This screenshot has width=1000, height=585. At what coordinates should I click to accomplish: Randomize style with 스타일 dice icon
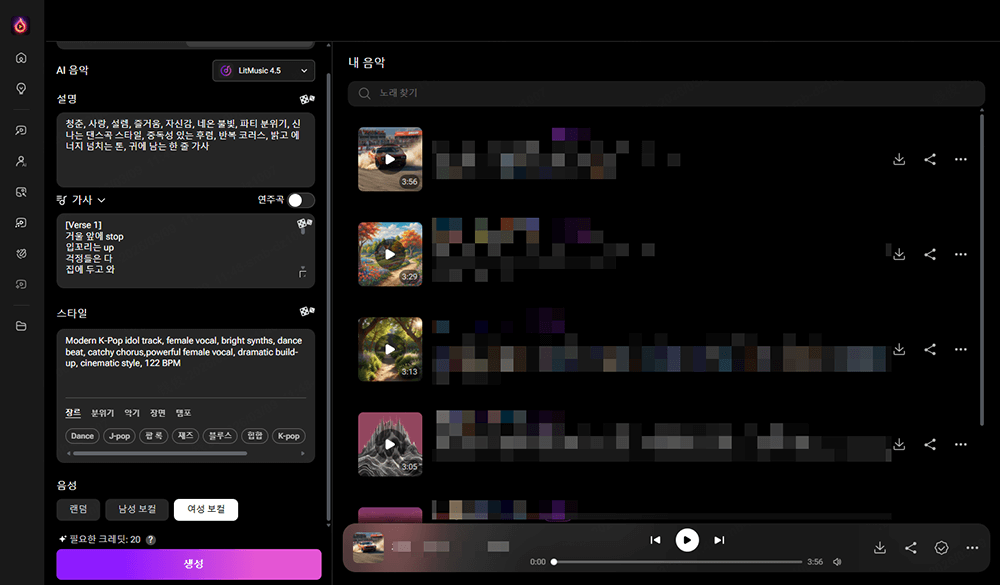point(307,313)
